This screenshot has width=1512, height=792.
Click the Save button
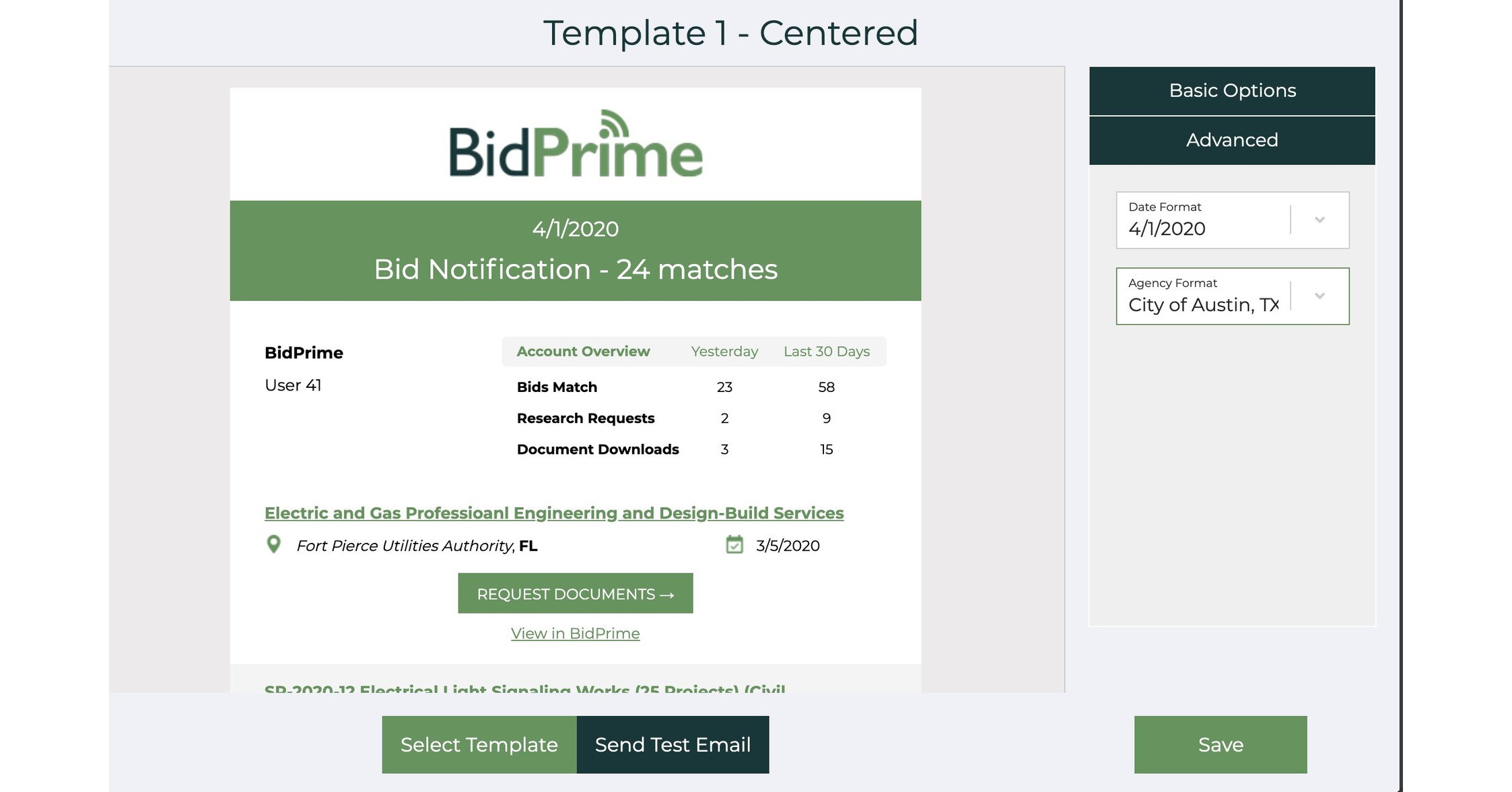(1220, 744)
